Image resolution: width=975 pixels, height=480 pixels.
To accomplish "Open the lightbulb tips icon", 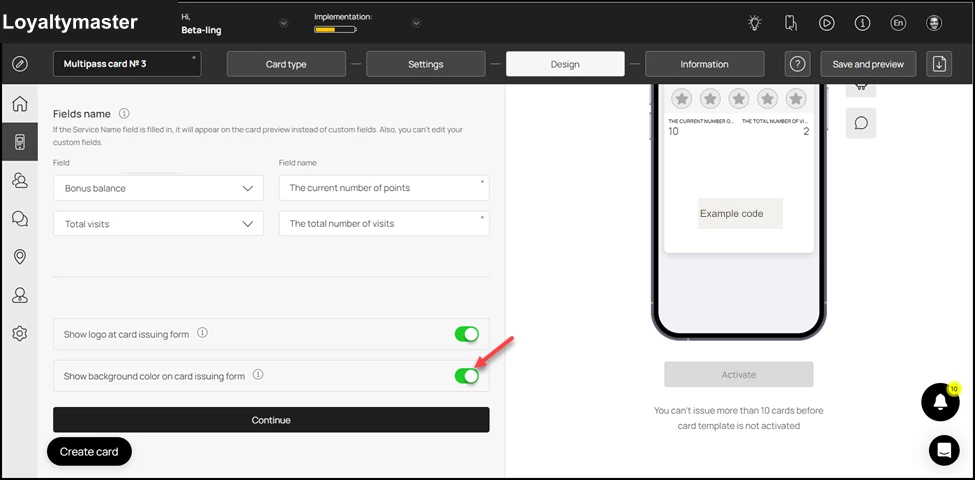I will click(x=754, y=23).
